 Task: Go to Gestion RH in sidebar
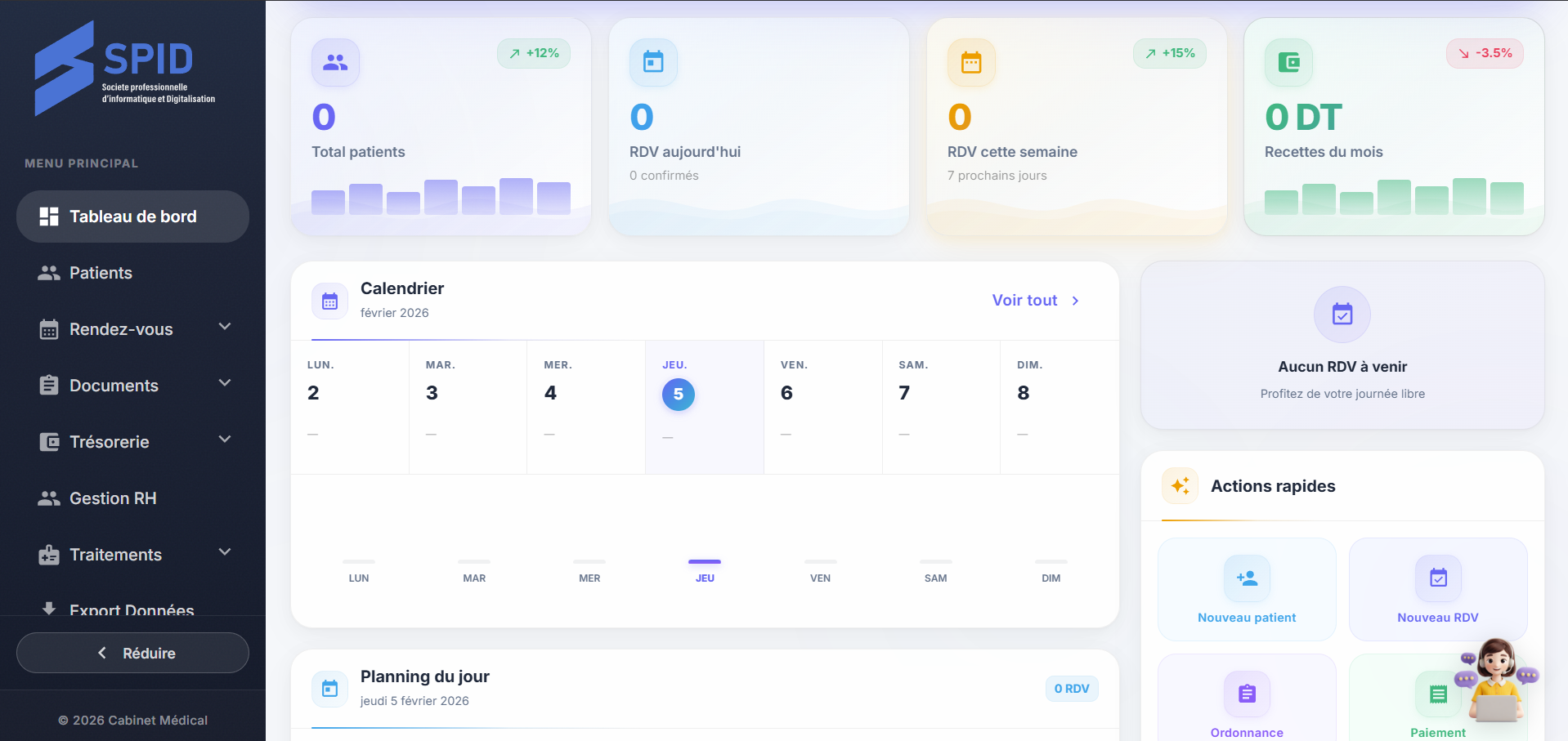pyautogui.click(x=113, y=498)
